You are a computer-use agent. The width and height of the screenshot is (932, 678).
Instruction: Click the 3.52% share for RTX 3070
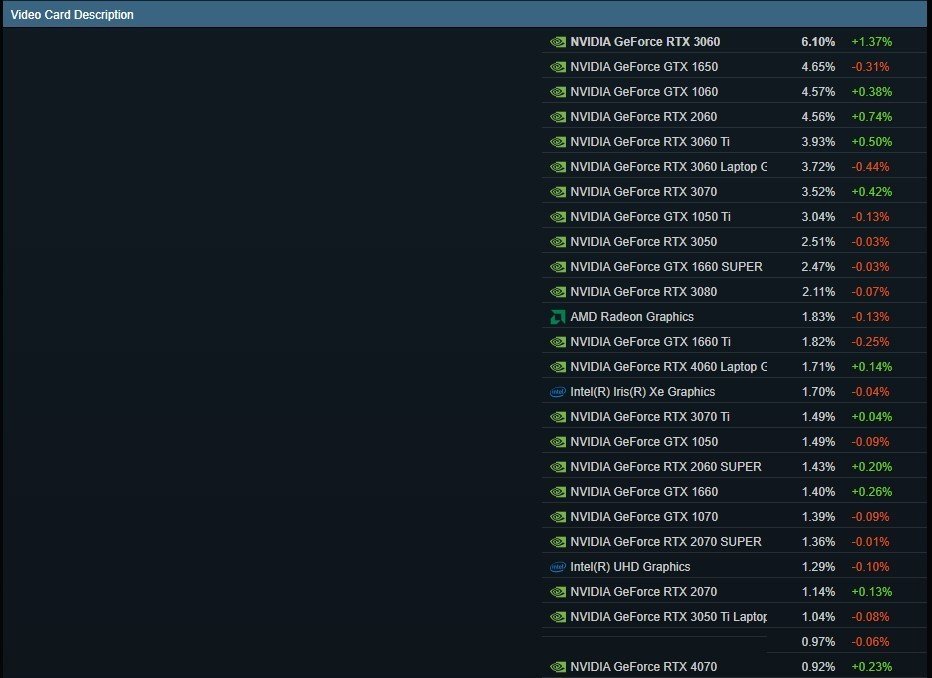pyautogui.click(x=818, y=191)
